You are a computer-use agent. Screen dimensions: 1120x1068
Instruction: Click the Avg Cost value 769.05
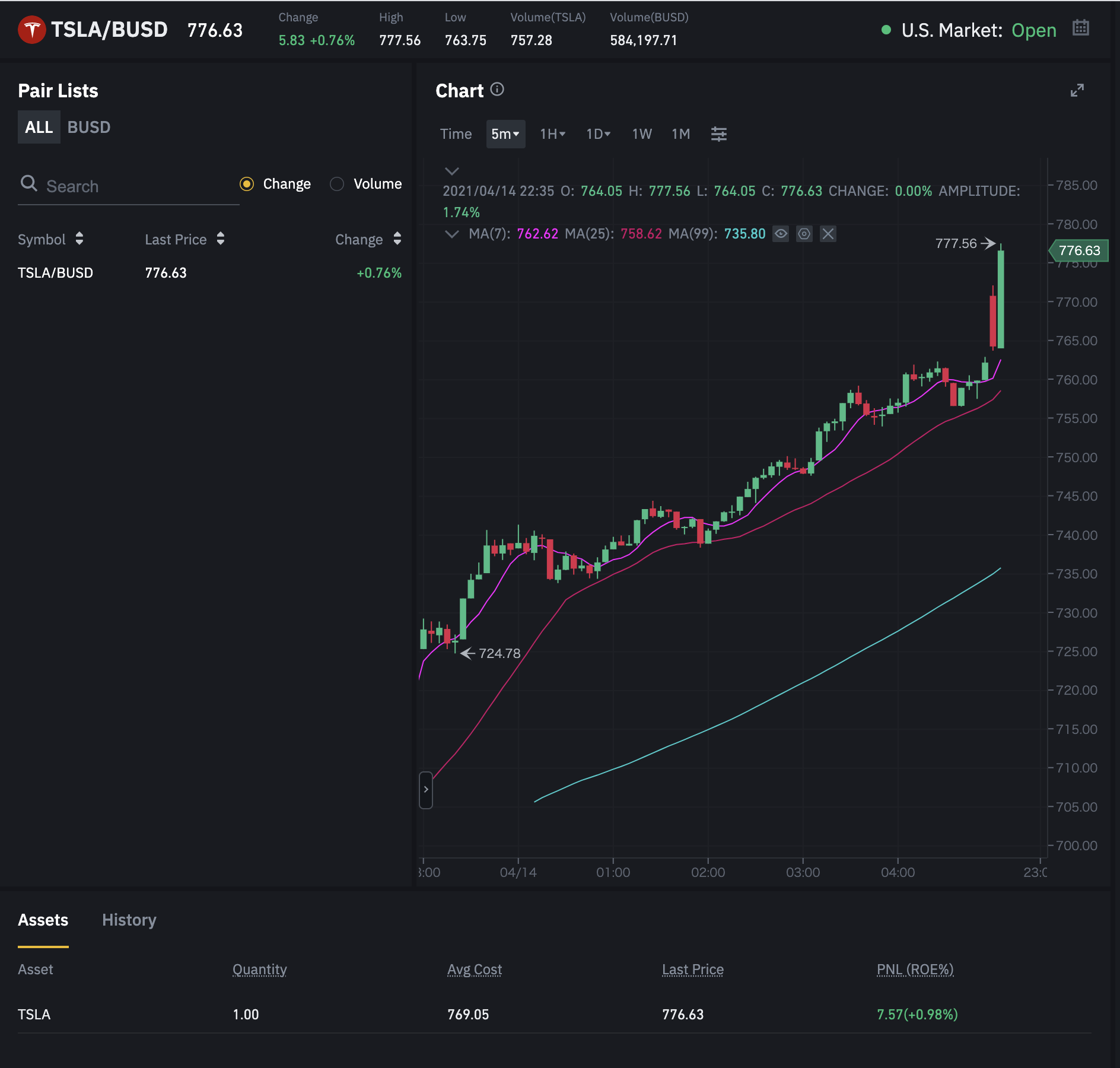coord(468,1015)
